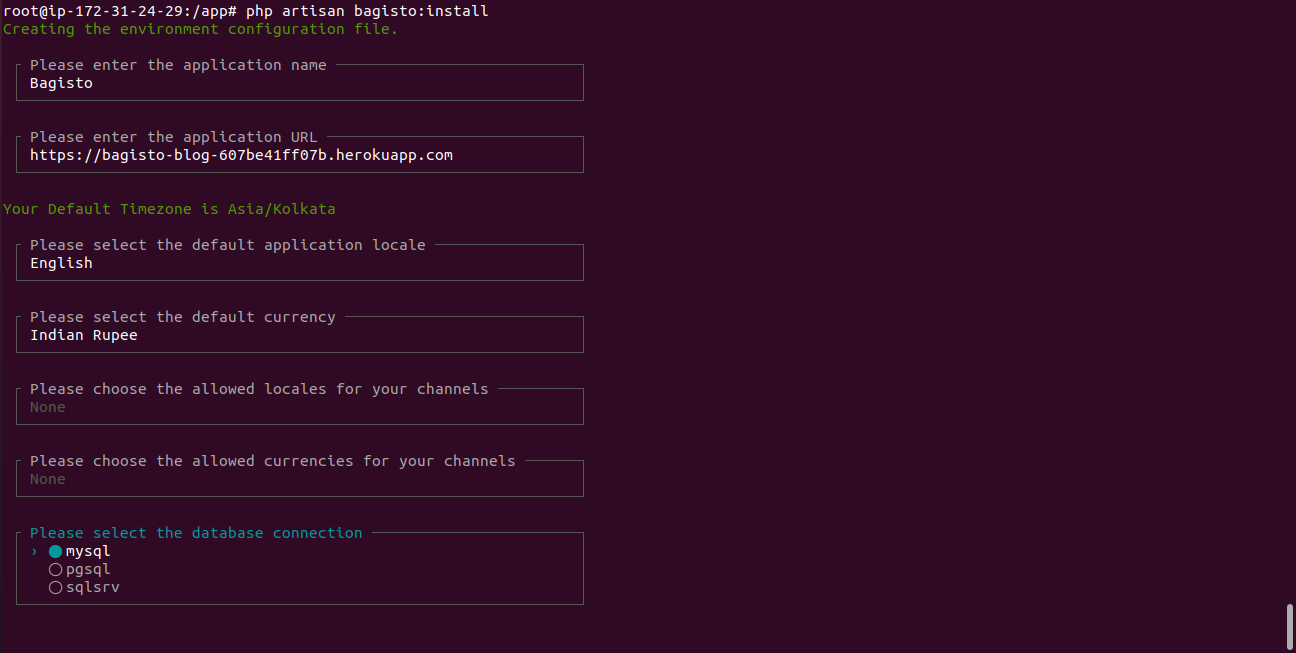Screen dimensions: 1296x653
Task: Click 'Please select the default application locale' label
Action: pos(228,245)
